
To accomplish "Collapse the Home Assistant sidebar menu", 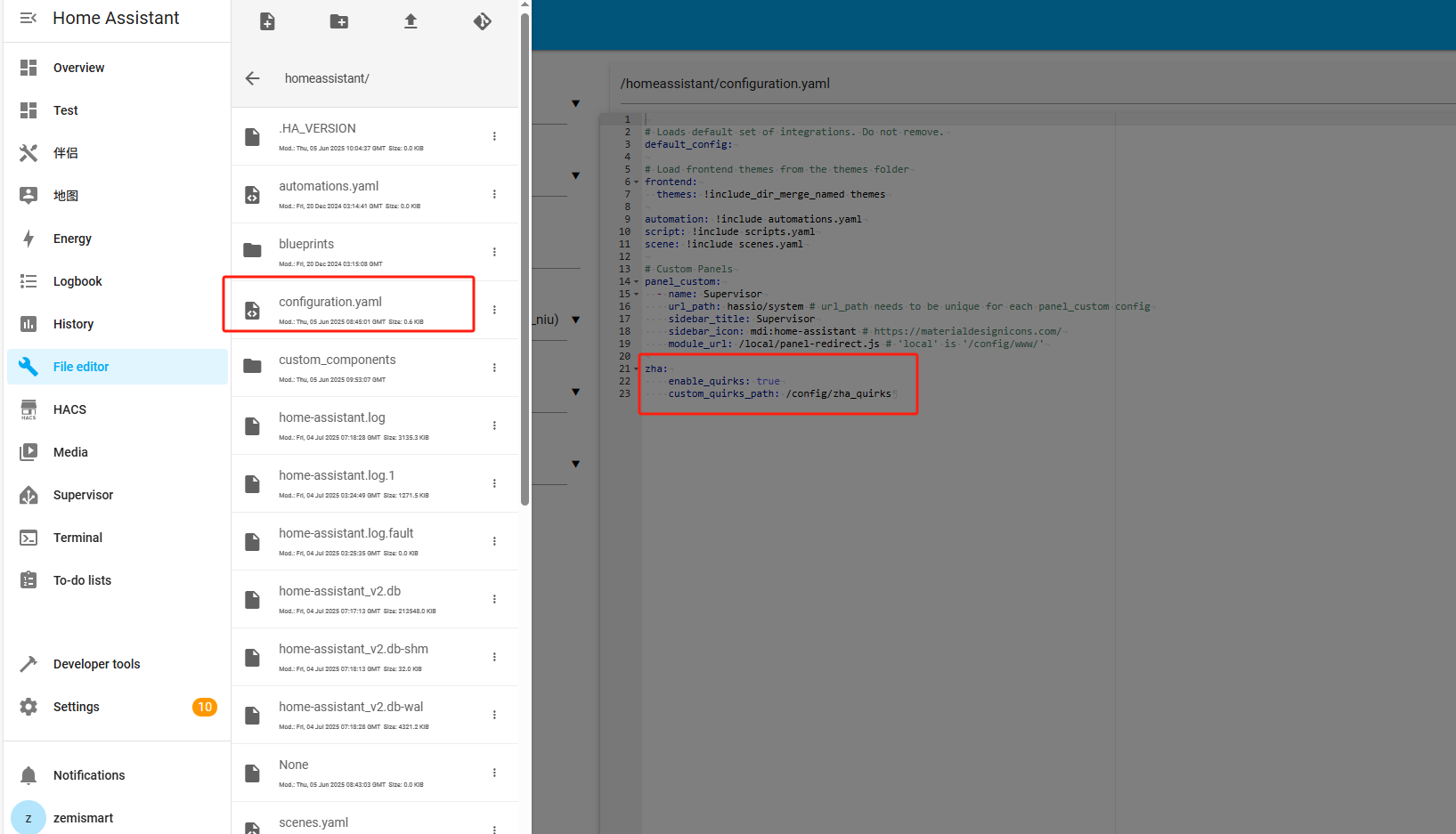I will [x=28, y=18].
